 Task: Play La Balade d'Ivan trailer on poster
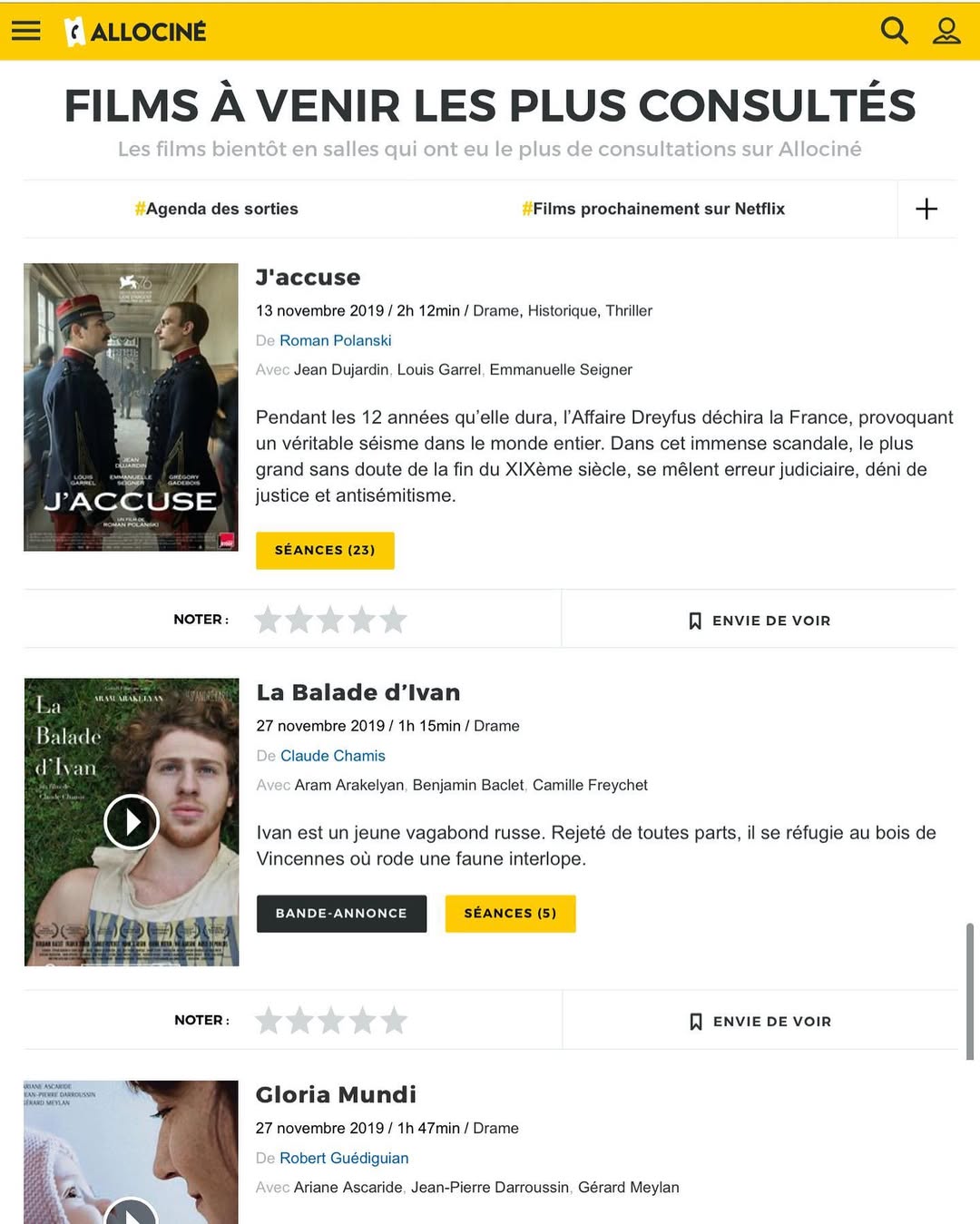(x=132, y=821)
